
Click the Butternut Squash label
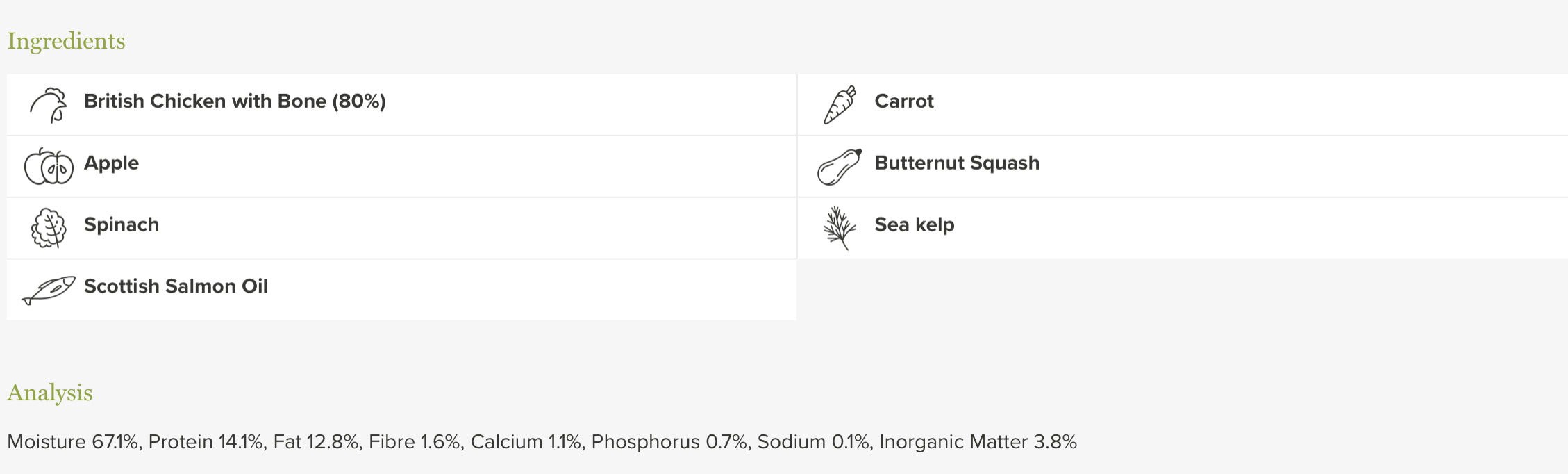[x=957, y=163]
